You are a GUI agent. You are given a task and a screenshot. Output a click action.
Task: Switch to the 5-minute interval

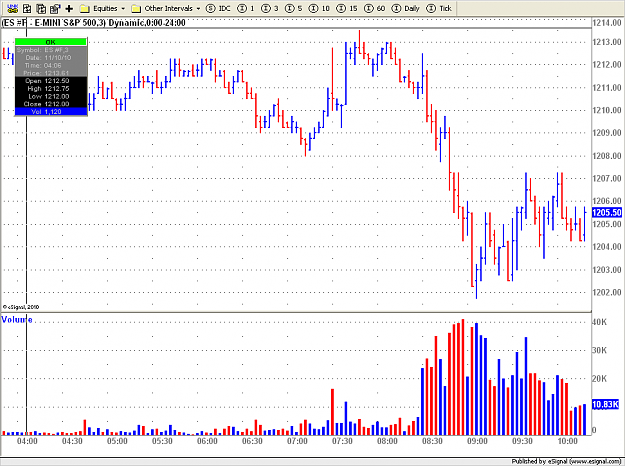point(294,8)
